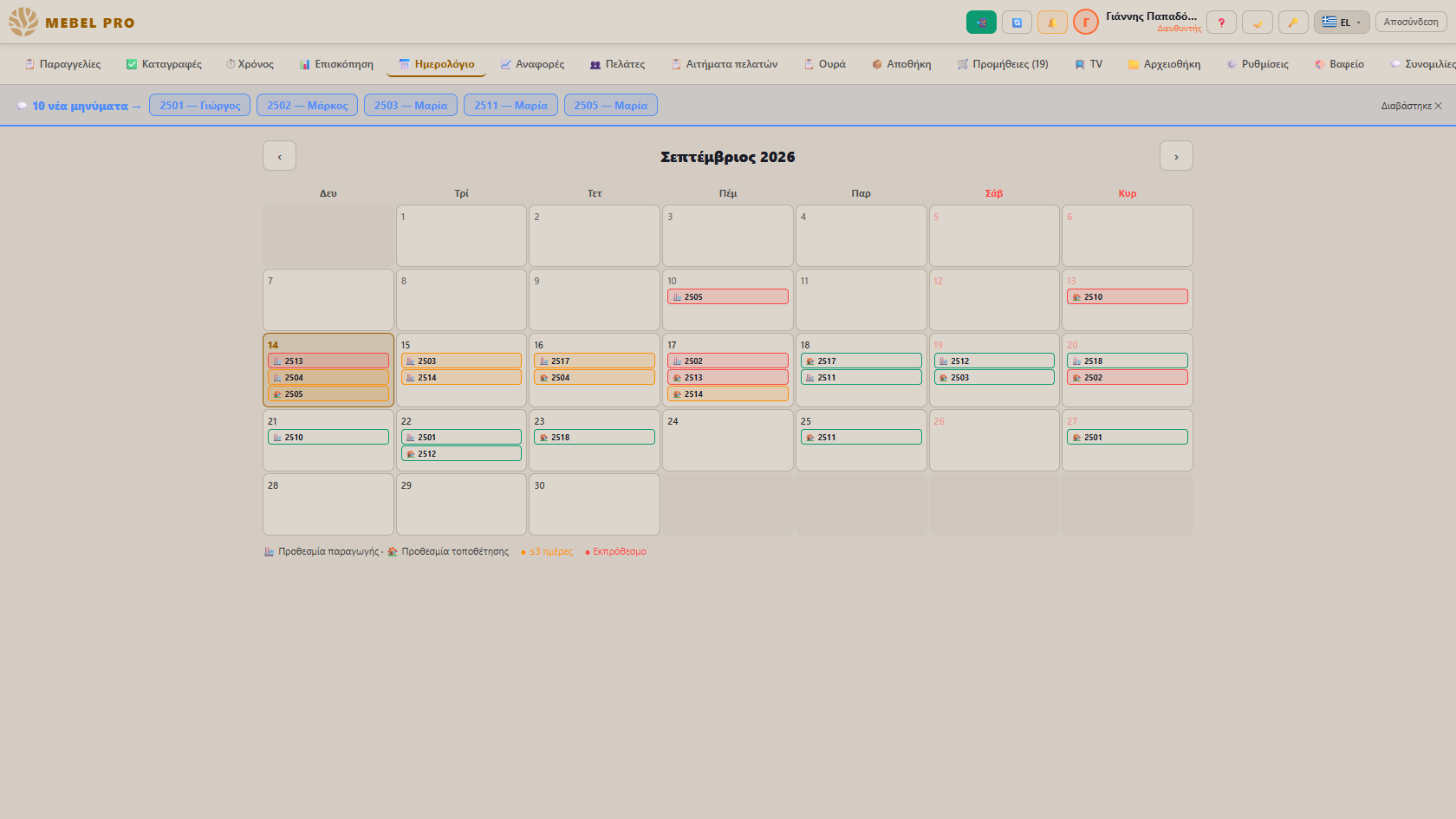
Task: Open the Πελάτες tab
Action: 617,64
